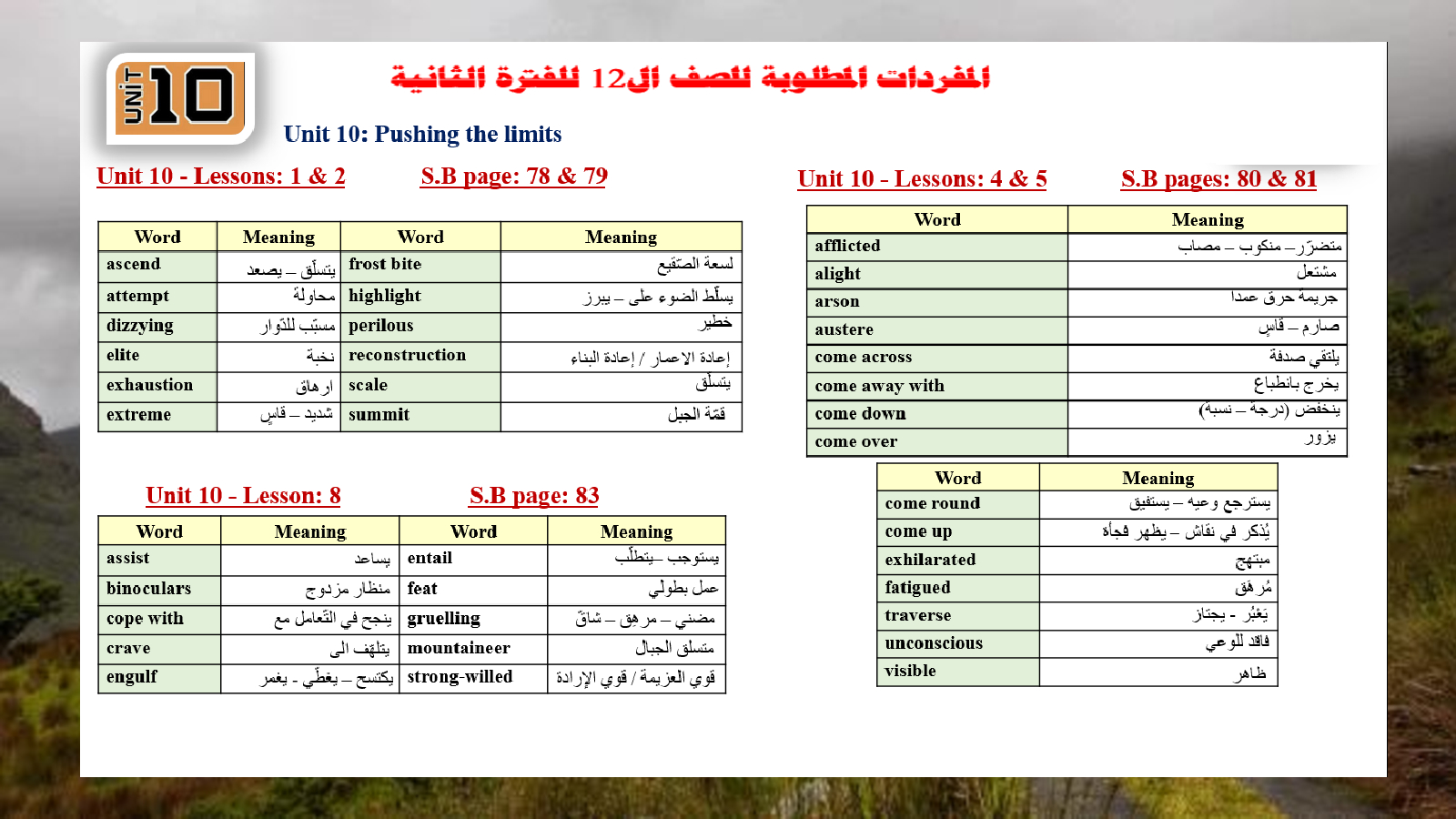This screenshot has height=819, width=1456.
Task: Click the 'Unit 10 - Lesson: 8' heading
Action: (x=243, y=496)
